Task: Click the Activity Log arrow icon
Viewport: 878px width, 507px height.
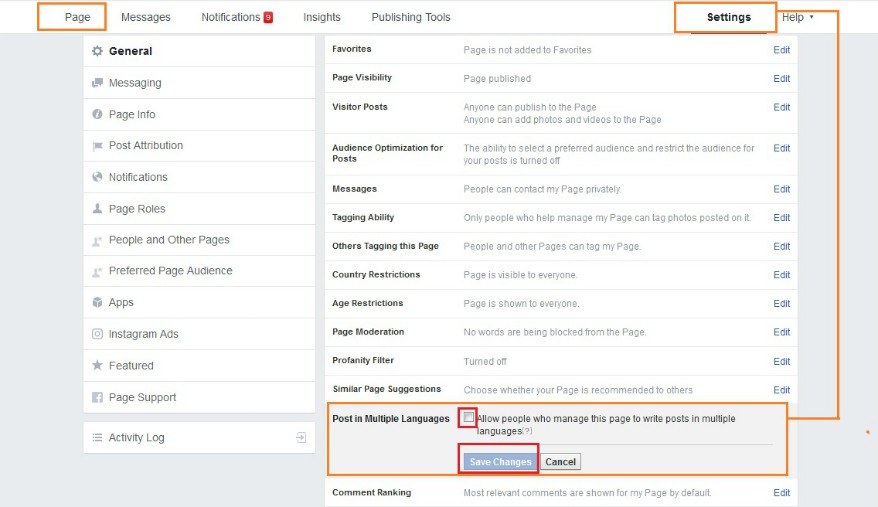Action: 300,437
